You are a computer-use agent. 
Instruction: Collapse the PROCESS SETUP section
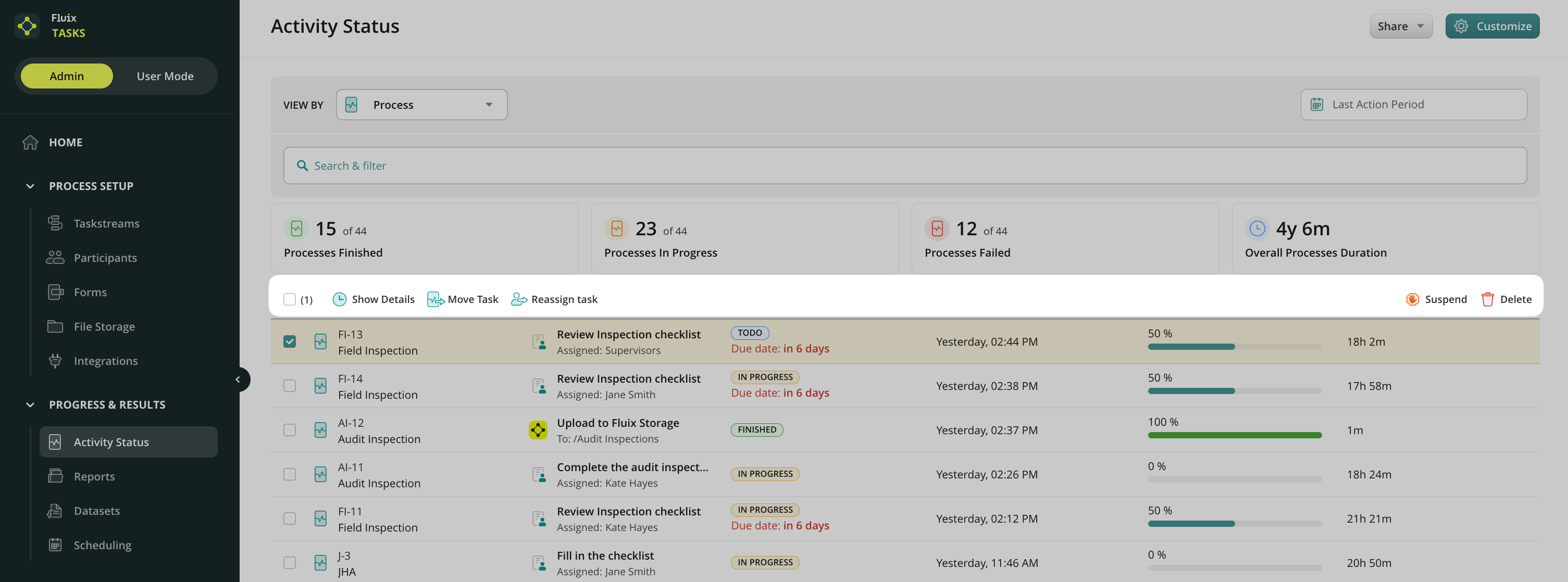(x=30, y=185)
